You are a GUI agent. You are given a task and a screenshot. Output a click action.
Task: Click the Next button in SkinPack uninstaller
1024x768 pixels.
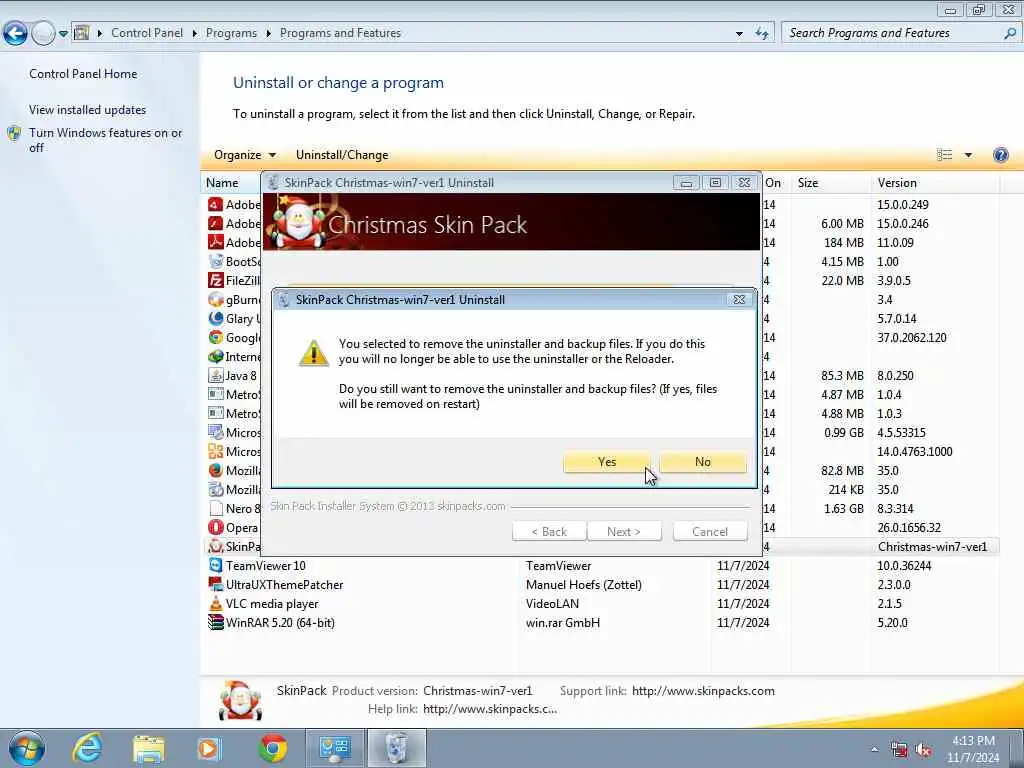[x=624, y=532]
